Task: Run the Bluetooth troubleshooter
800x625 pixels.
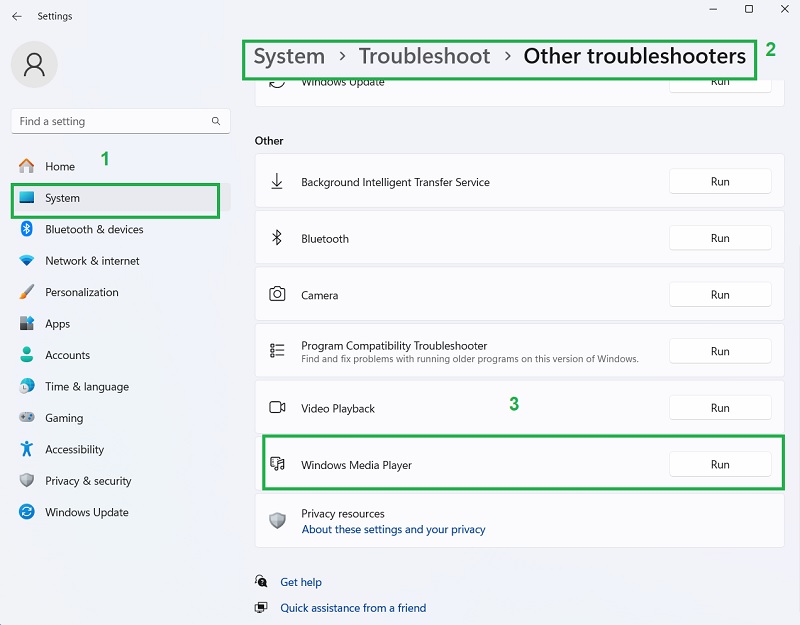Action: [720, 238]
